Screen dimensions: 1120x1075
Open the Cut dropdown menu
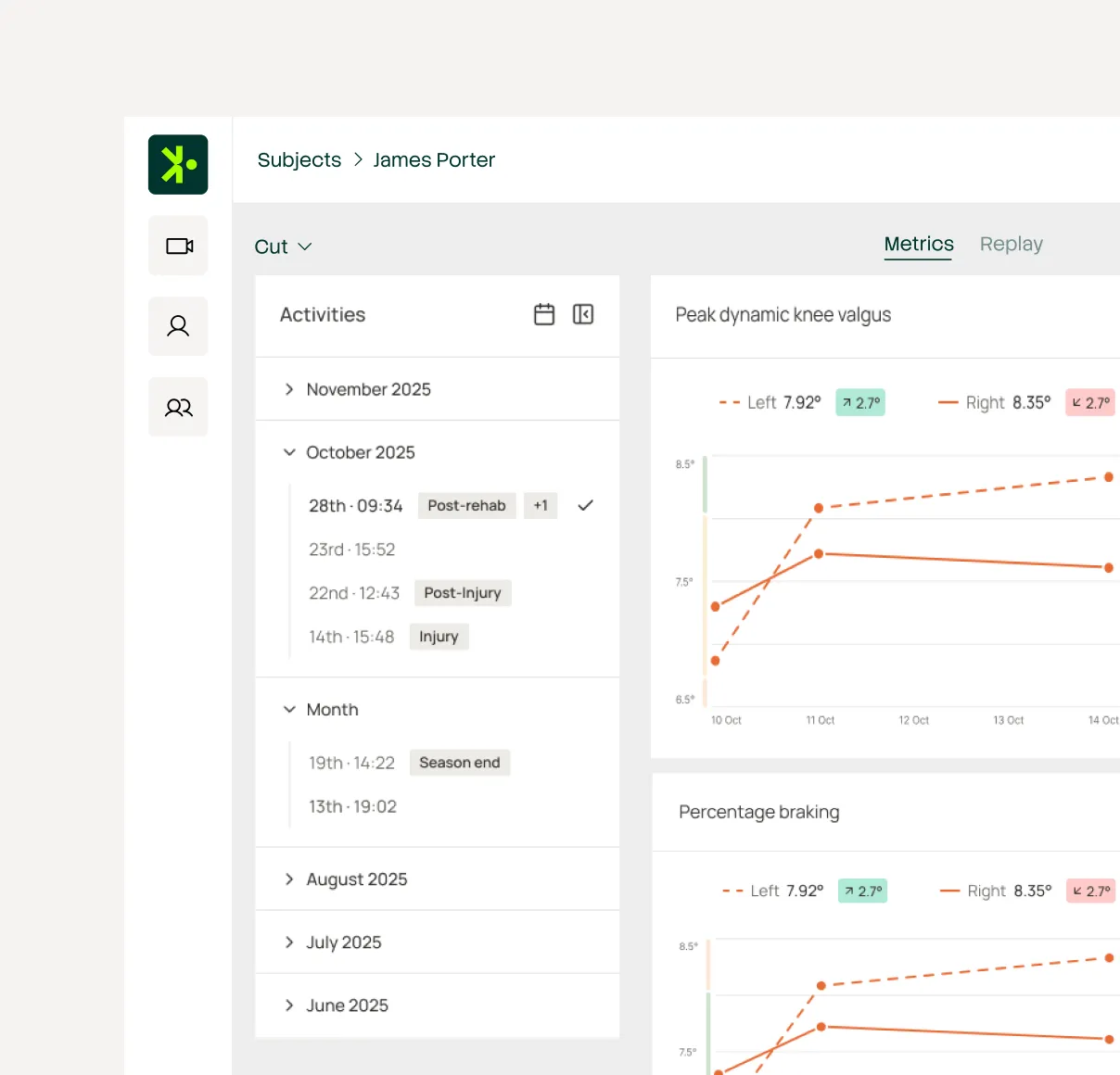click(283, 247)
